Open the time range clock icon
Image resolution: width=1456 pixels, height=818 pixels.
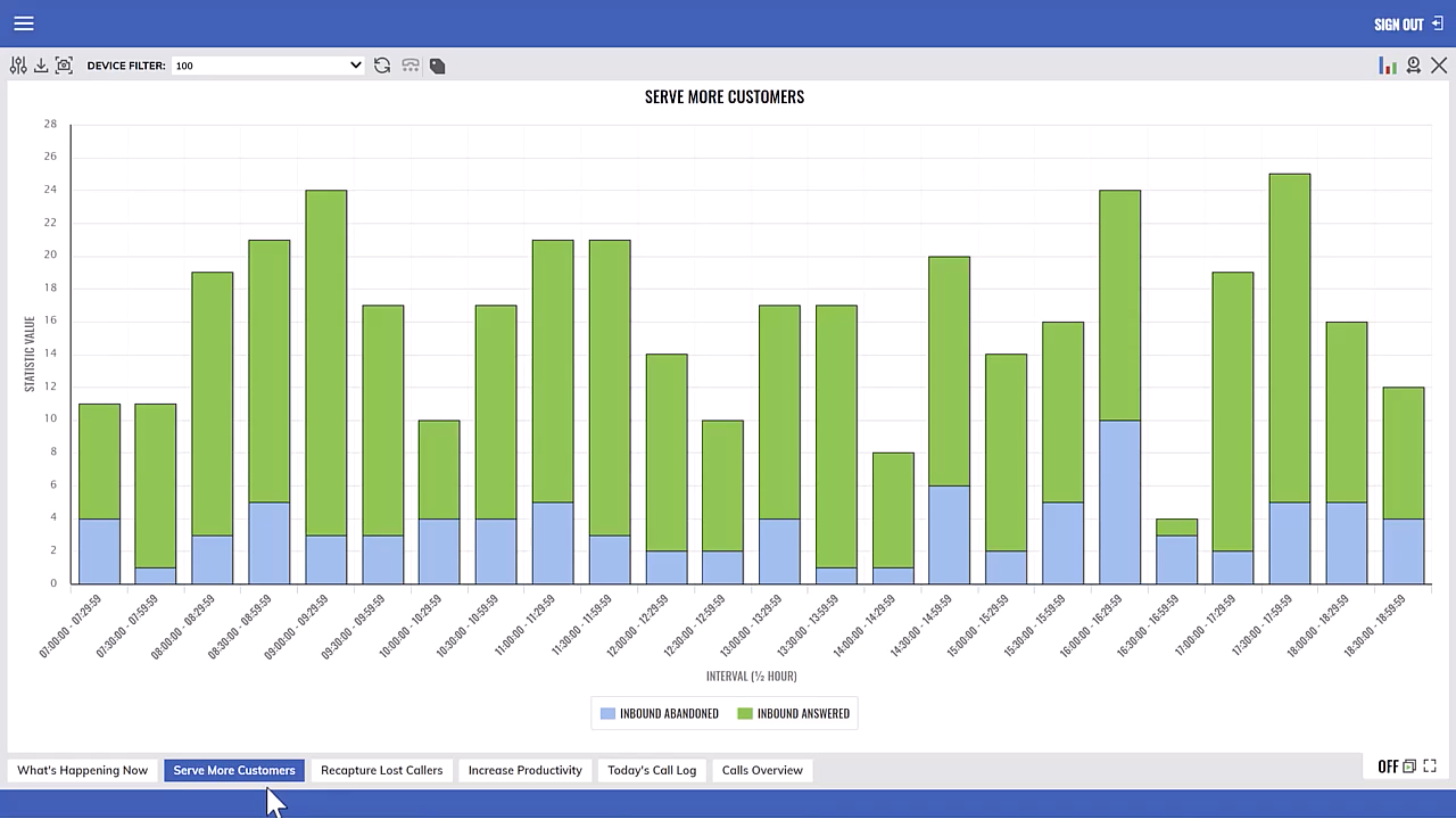[1413, 65]
